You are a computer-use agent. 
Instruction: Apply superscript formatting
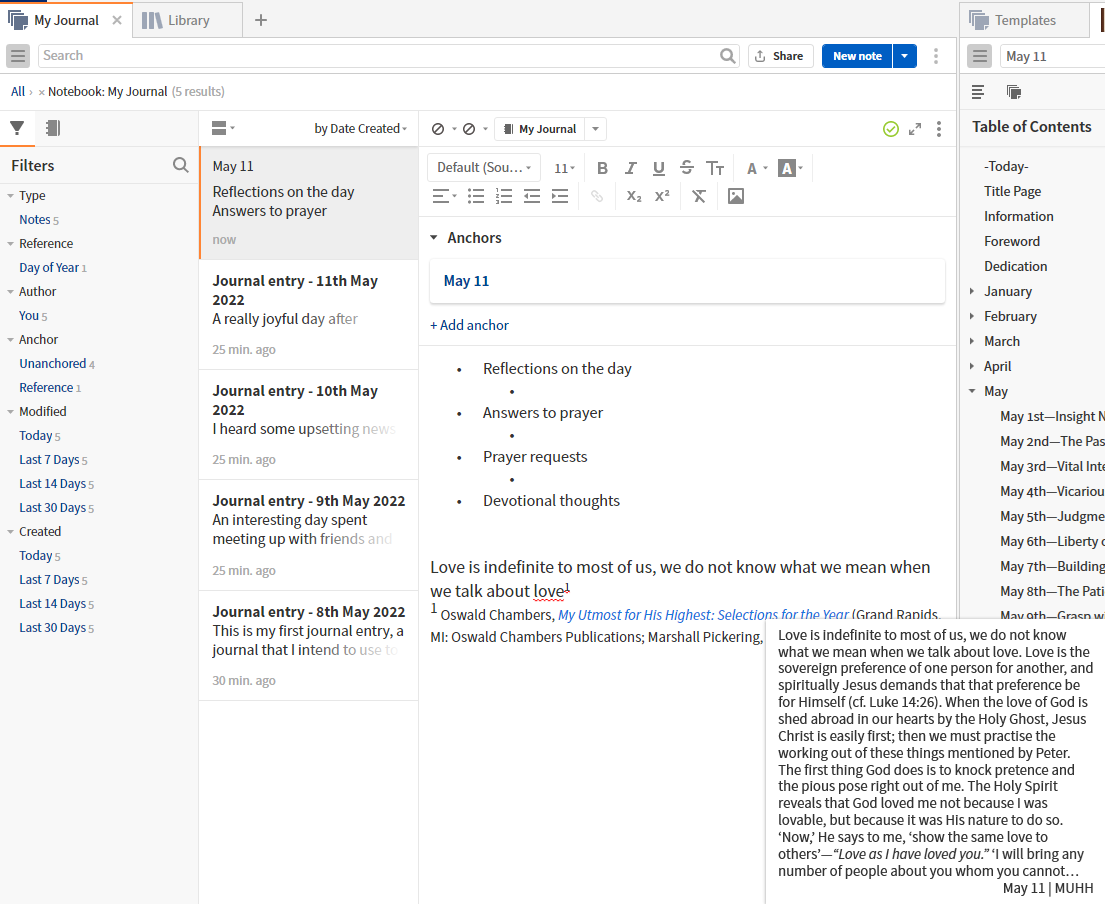pyautogui.click(x=662, y=196)
